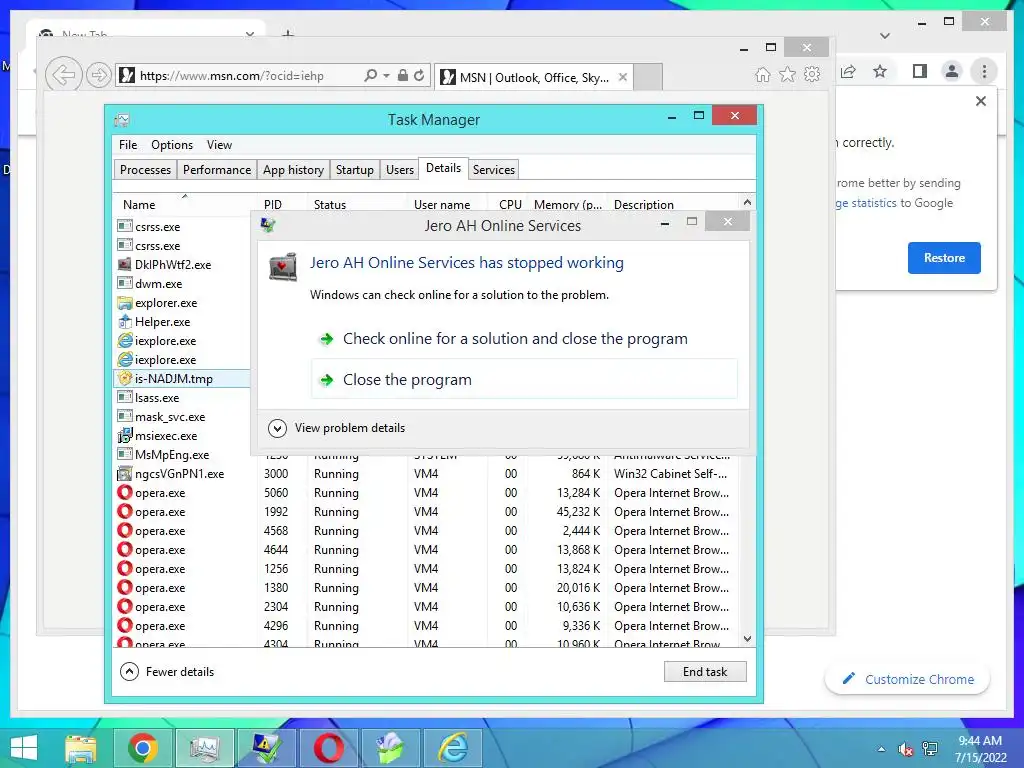Open Chrome three-dot menu
The height and width of the screenshot is (768, 1024).
[984, 71]
